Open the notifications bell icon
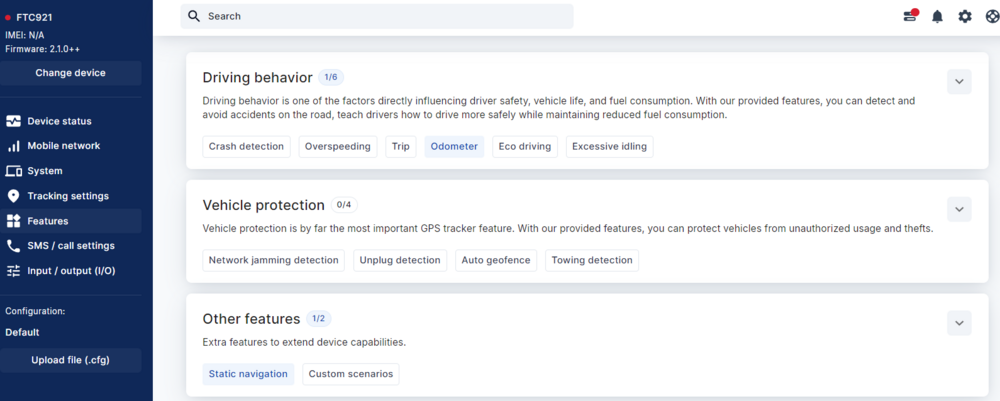Image resolution: width=1000 pixels, height=401 pixels. coord(937,16)
